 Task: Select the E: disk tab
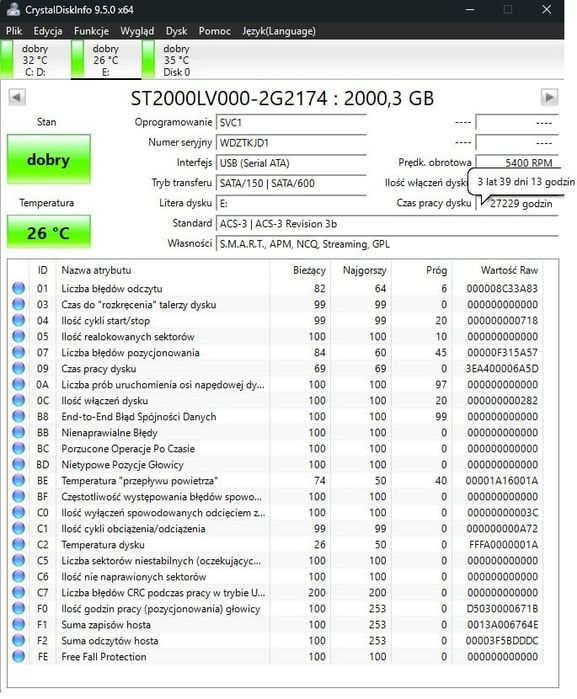(106, 60)
